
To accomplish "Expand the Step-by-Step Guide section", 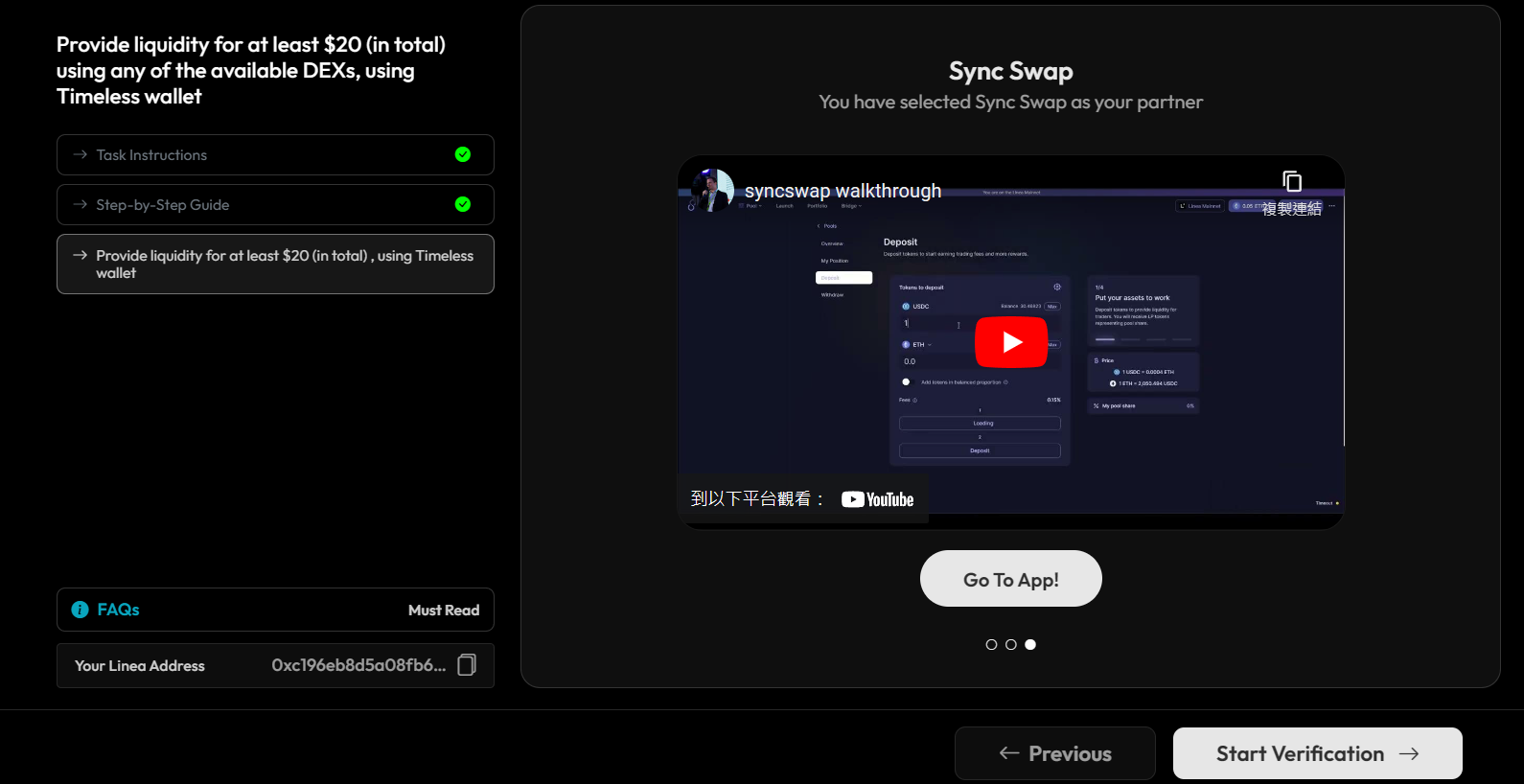I will [x=163, y=205].
